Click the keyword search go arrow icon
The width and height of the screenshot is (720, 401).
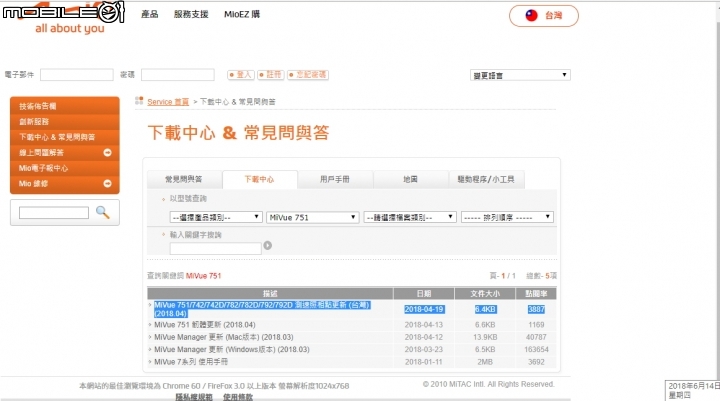(267, 246)
